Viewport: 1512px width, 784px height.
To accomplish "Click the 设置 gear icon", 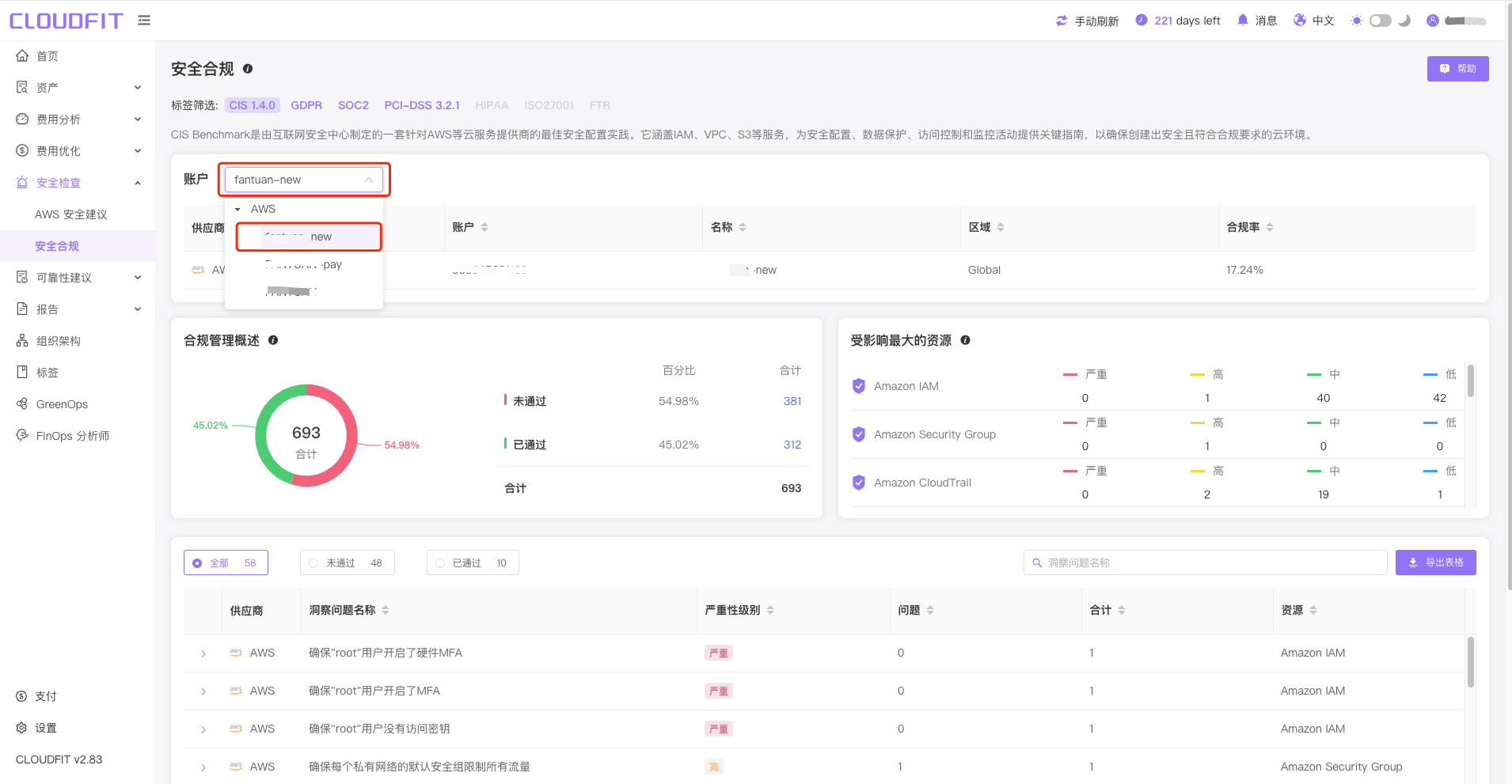I will [21, 728].
